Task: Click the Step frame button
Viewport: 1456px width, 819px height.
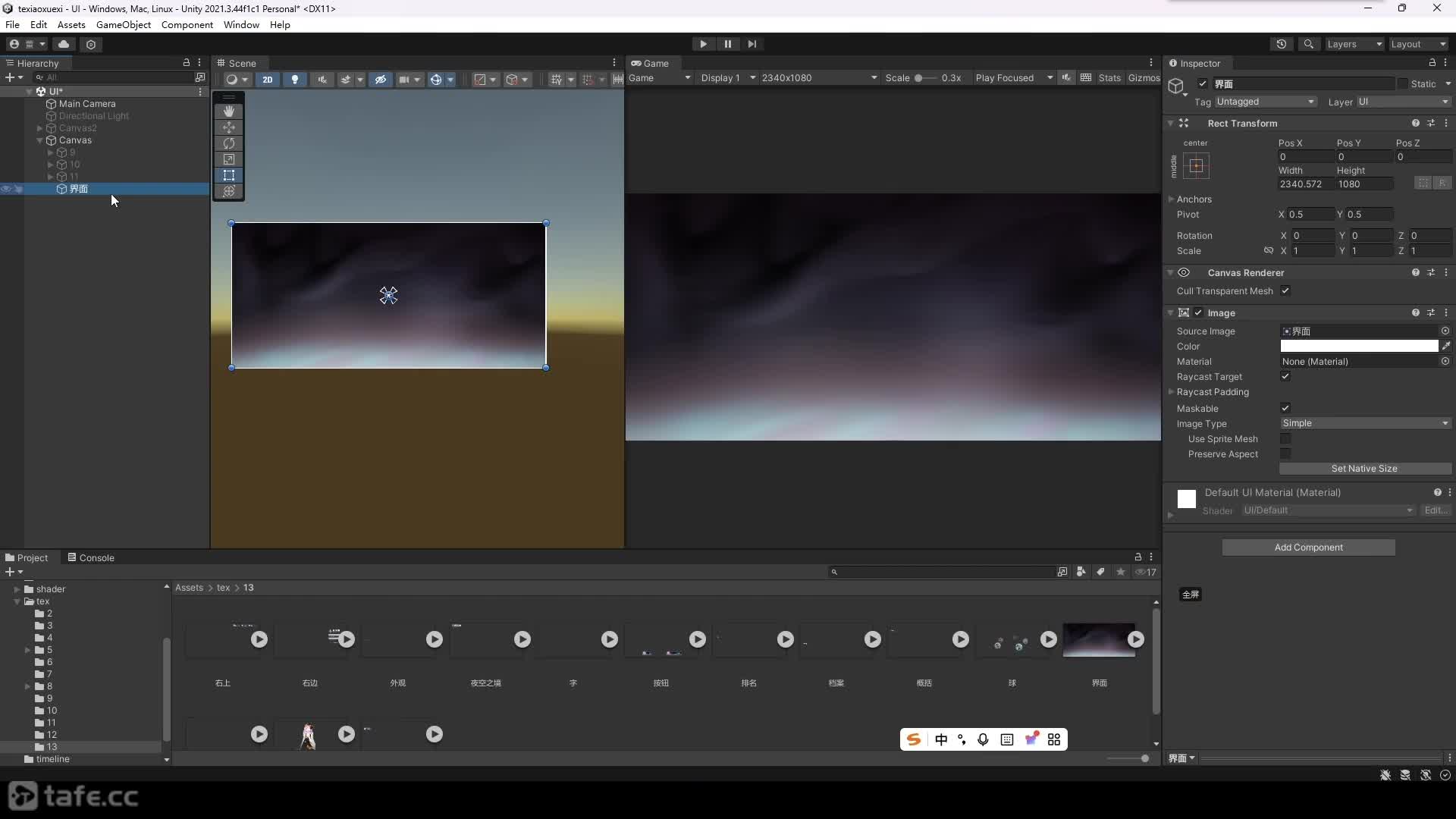Action: [752, 44]
